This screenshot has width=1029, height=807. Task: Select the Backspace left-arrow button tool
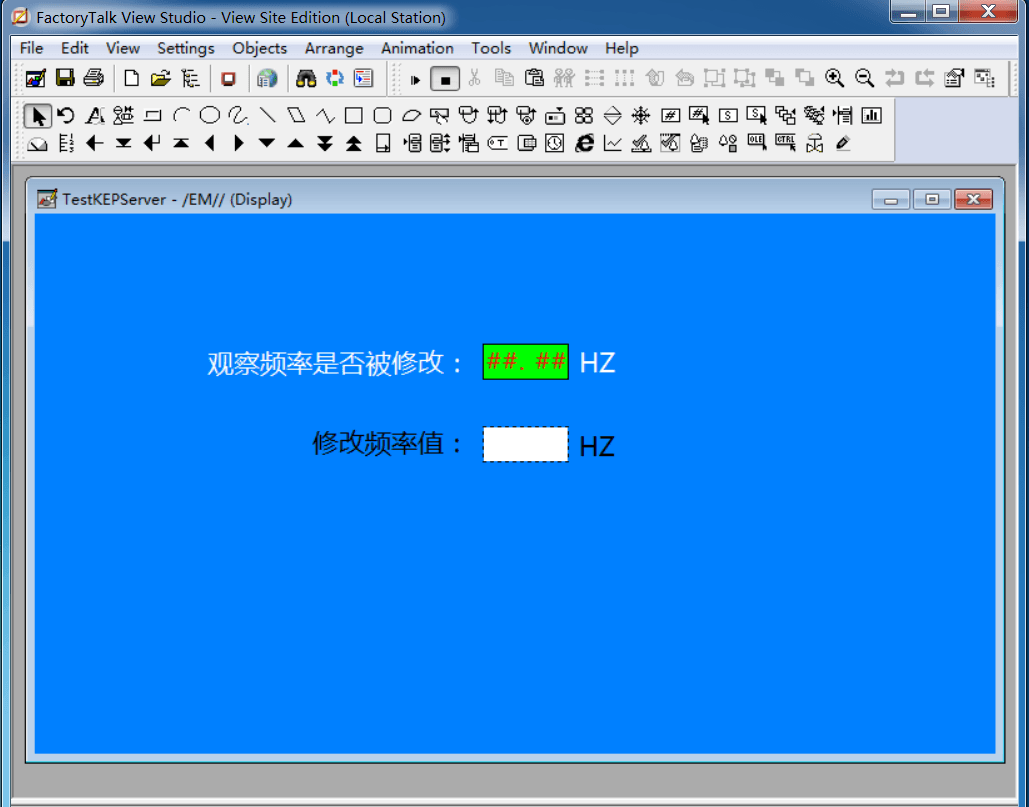pyautogui.click(x=95, y=144)
